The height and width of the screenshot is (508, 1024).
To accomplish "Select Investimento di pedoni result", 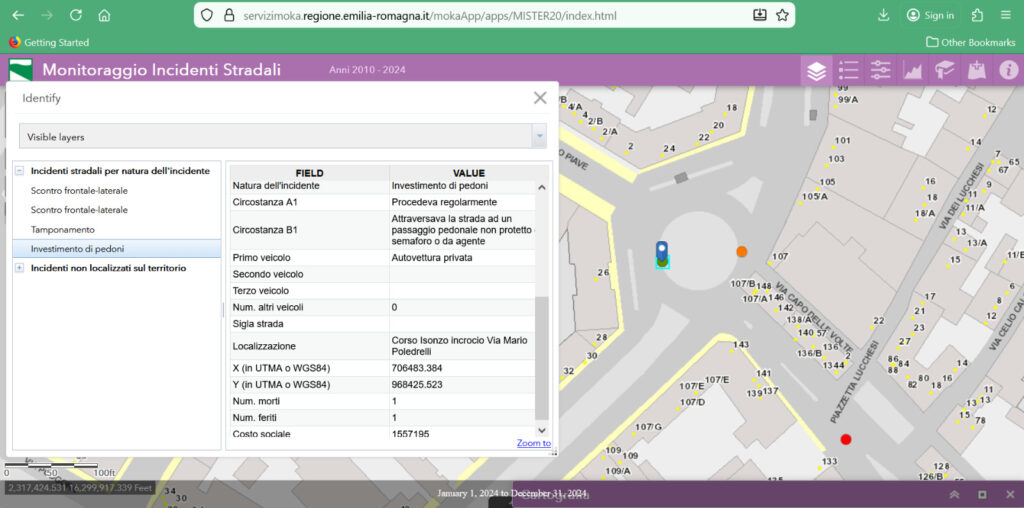I will pos(78,249).
